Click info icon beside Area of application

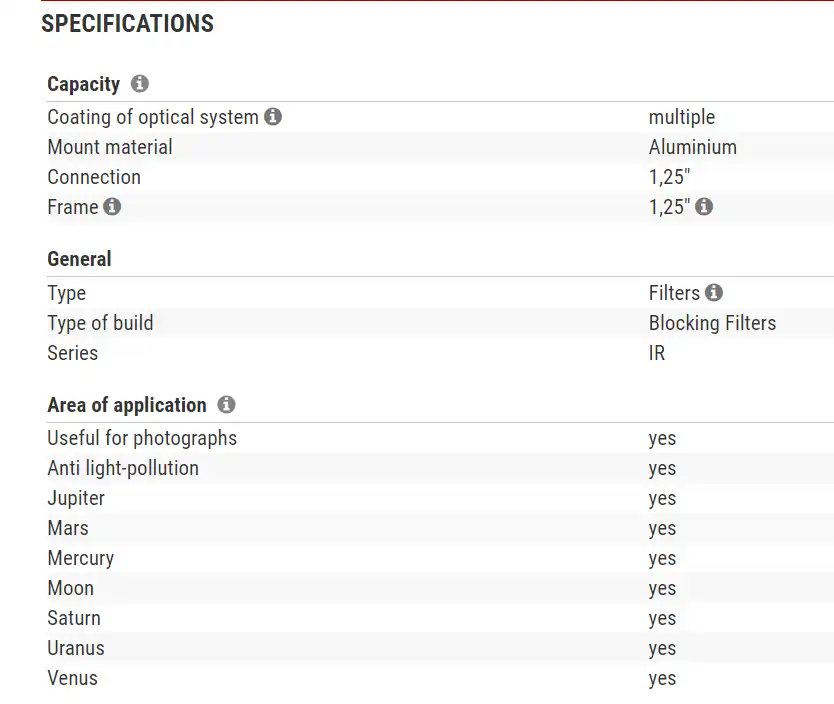coord(227,405)
